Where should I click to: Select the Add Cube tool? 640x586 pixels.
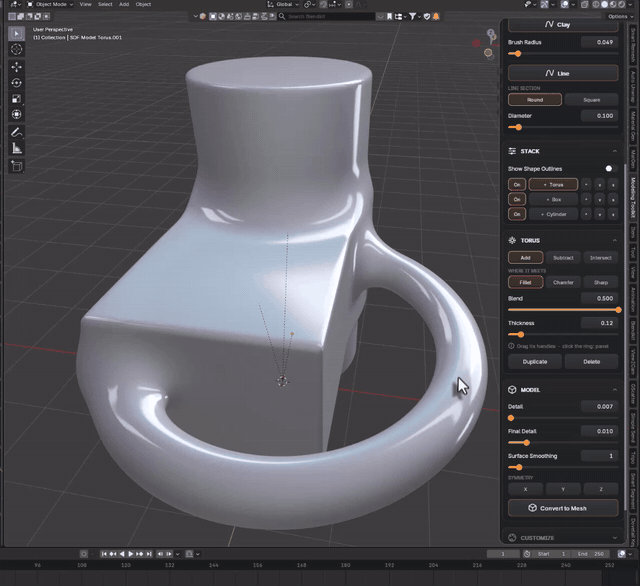tap(16, 166)
